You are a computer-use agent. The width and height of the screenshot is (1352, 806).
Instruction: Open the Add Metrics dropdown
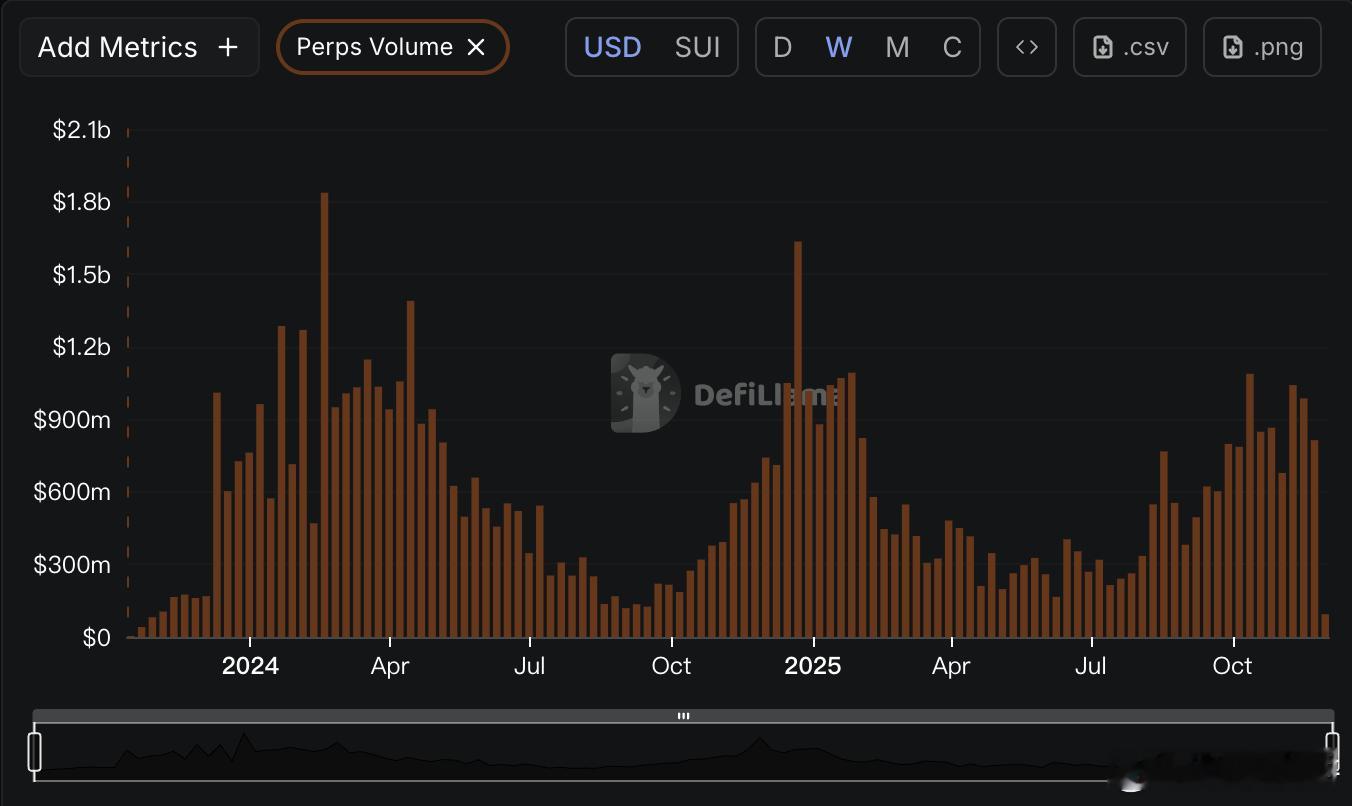point(118,47)
